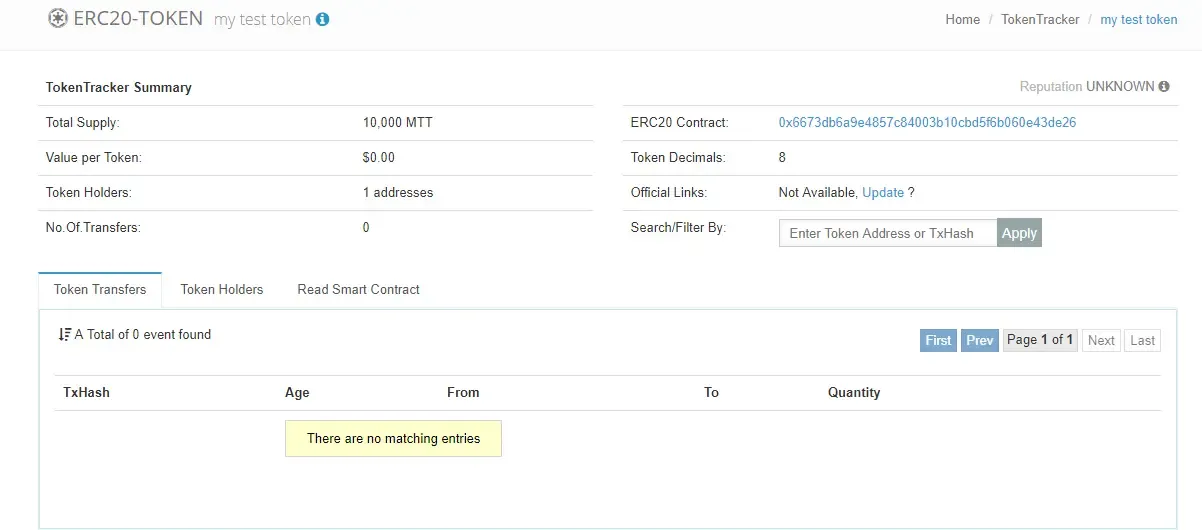Screen dimensions: 1202x530
Task: Click the ERC20-TOKEN logo icon
Action: (x=58, y=18)
